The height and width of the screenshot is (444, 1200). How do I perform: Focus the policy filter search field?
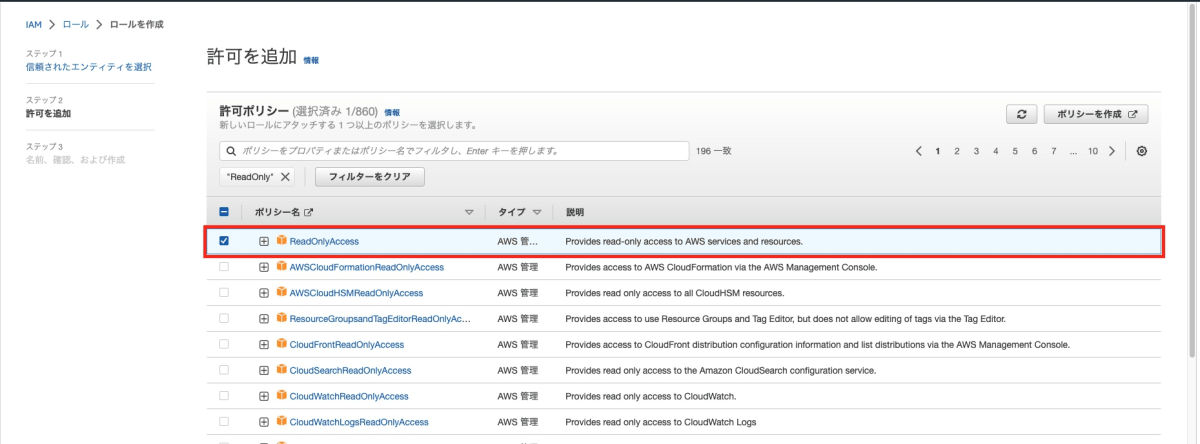(x=455, y=151)
